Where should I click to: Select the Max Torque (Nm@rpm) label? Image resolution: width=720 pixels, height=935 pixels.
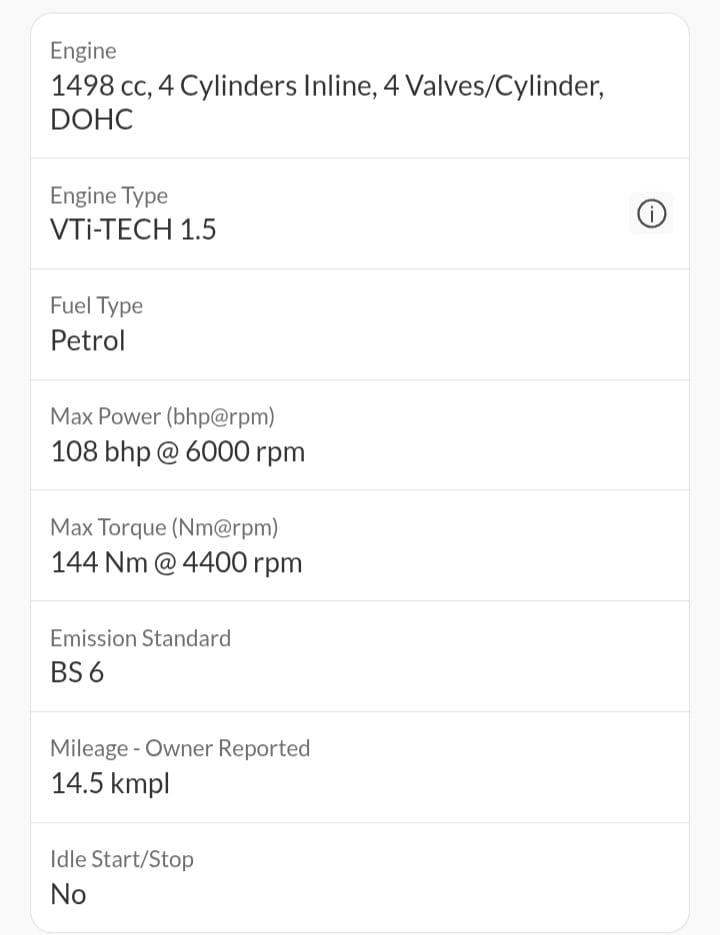165,528
